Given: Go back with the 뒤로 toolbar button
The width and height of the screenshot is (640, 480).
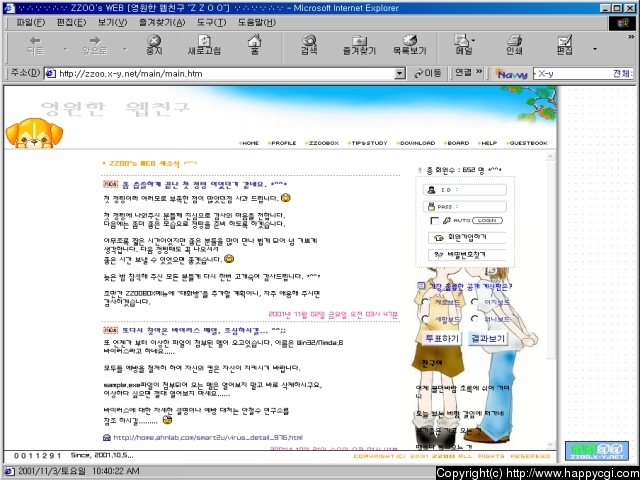Looking at the screenshot, I should (x=36, y=45).
